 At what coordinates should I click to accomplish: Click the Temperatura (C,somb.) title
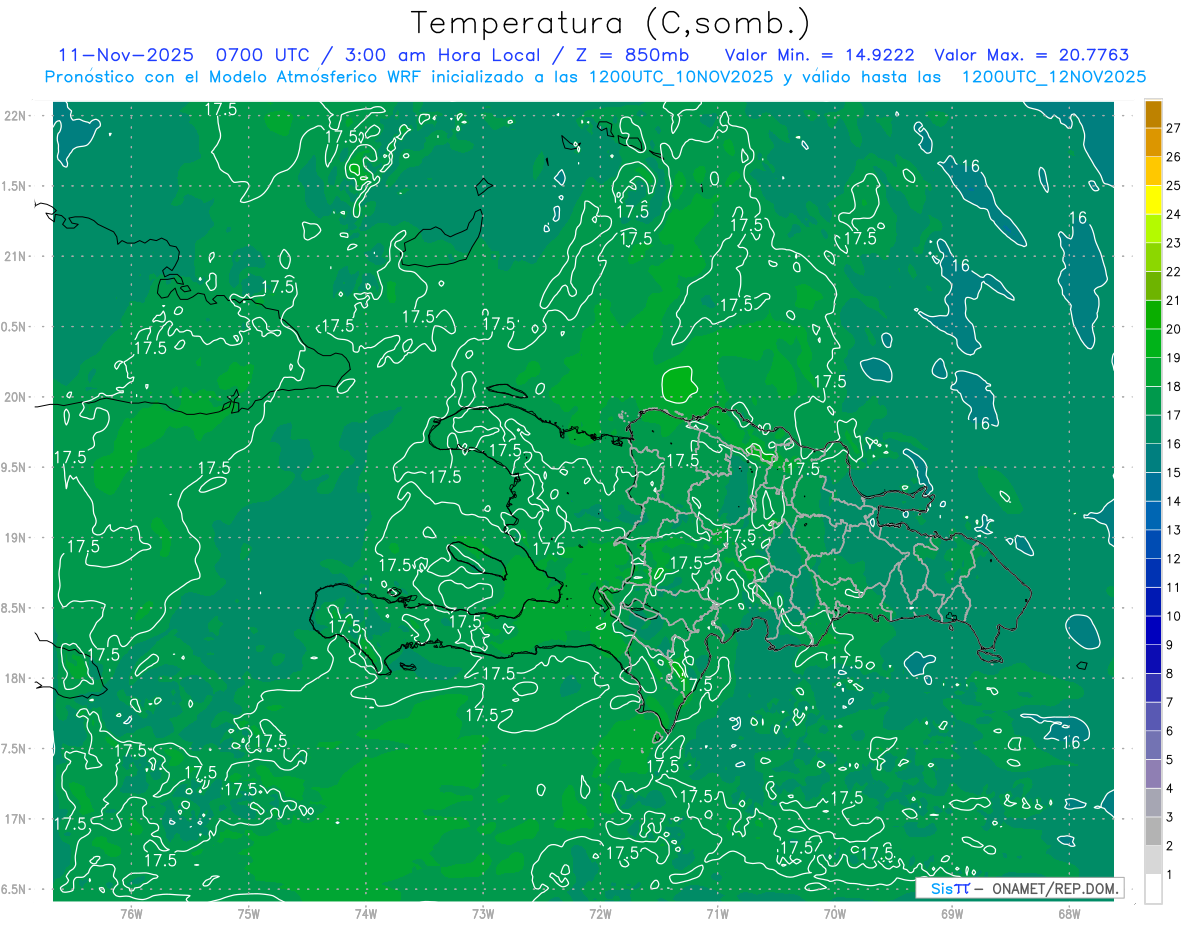tap(611, 23)
